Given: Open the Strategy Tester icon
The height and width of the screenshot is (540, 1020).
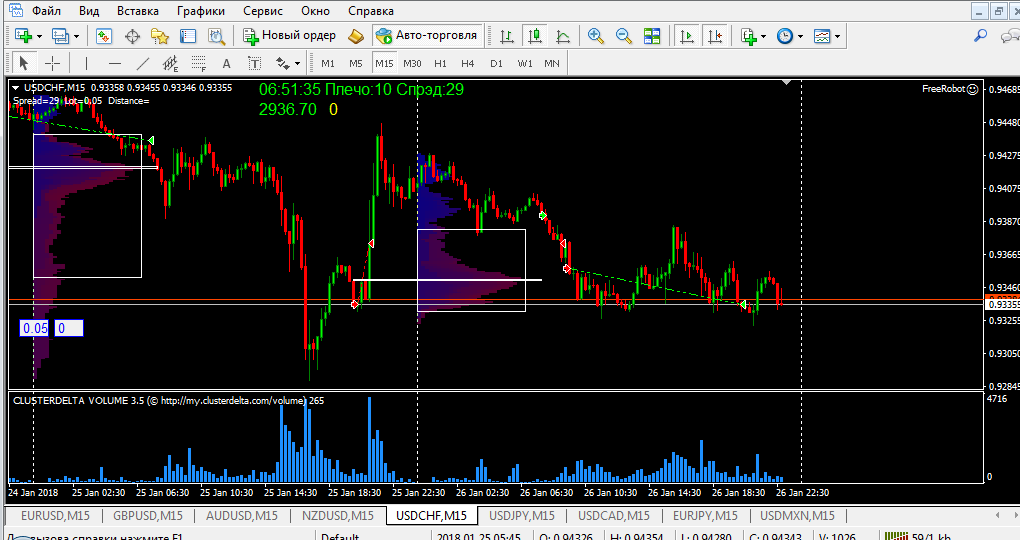Looking at the screenshot, I should pyautogui.click(x=216, y=36).
